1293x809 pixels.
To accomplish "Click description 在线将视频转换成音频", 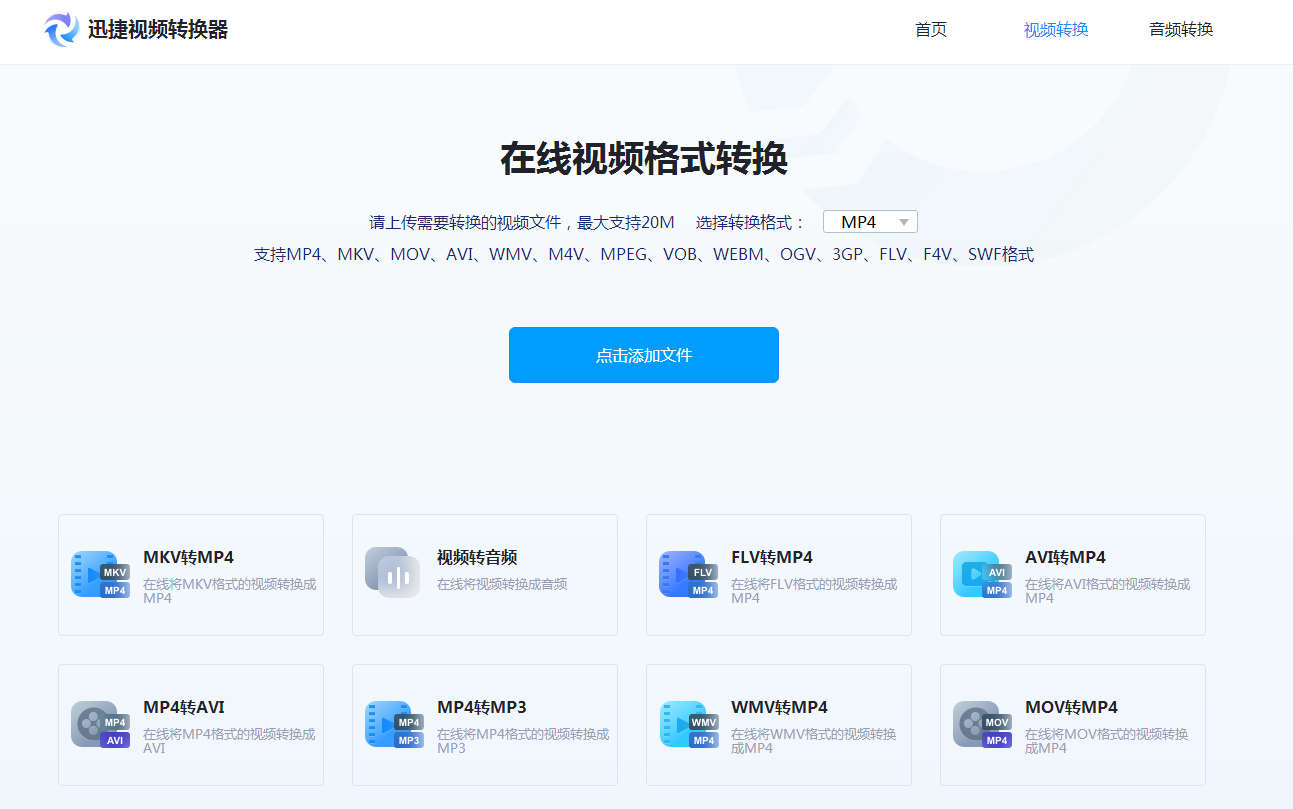I will point(502,584).
